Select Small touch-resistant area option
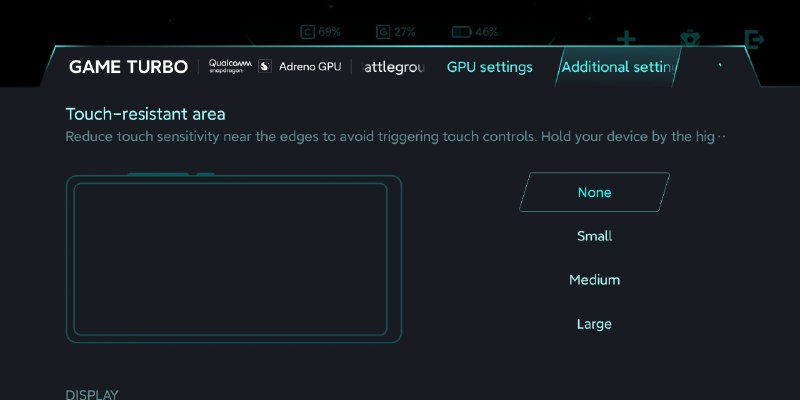This screenshot has height=400, width=800. click(594, 236)
